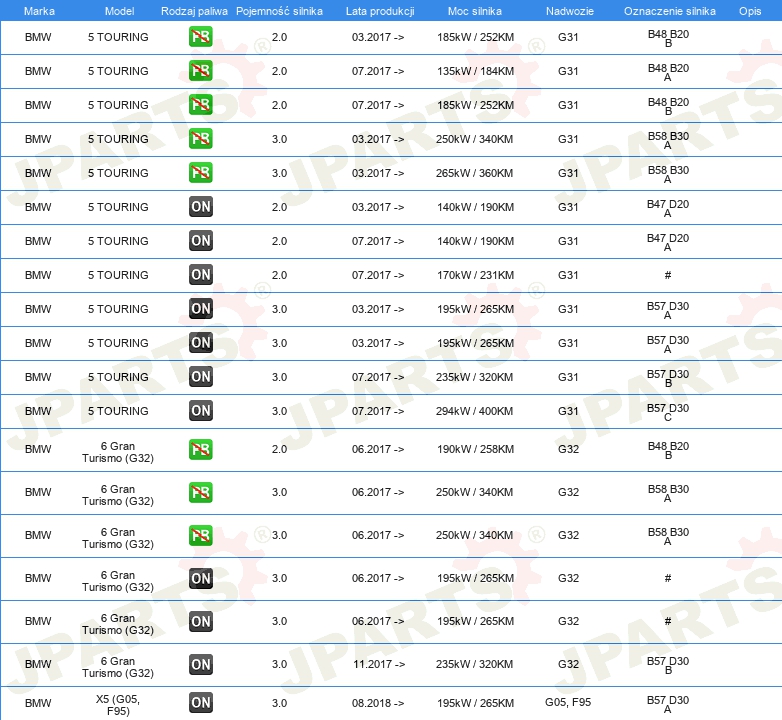The image size is (782, 720).
Task: Click engine code B58 B30 A in 265kW row
Action: tap(668, 175)
